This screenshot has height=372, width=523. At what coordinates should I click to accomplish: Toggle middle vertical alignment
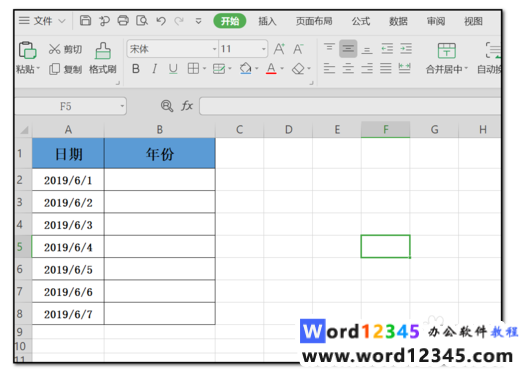click(x=348, y=49)
